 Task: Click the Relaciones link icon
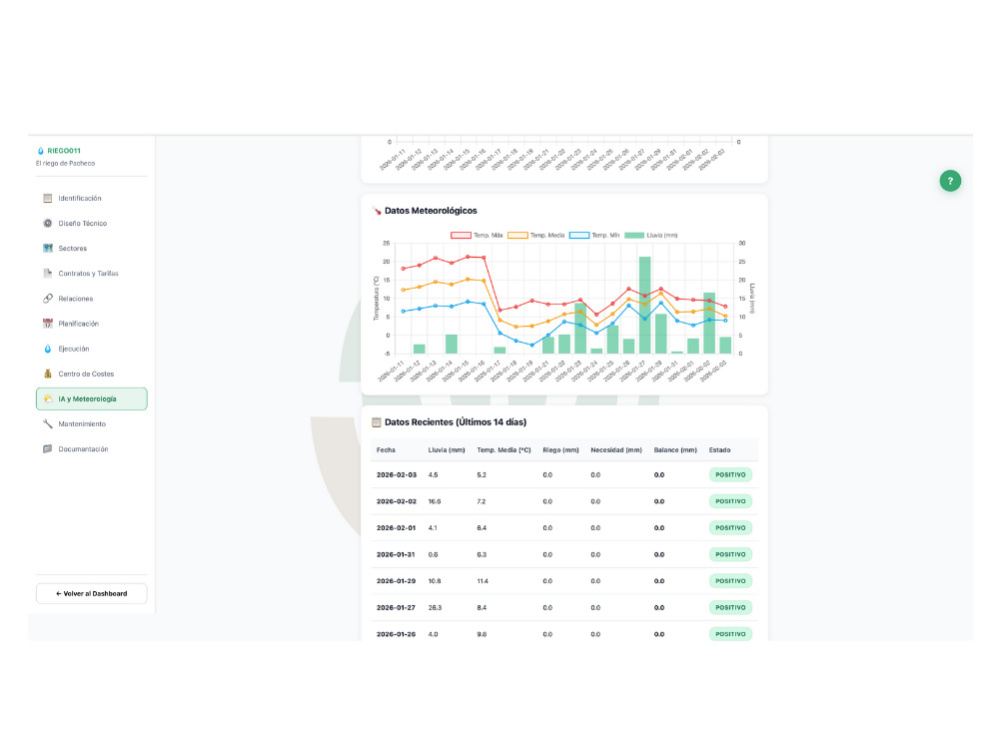pos(48,298)
